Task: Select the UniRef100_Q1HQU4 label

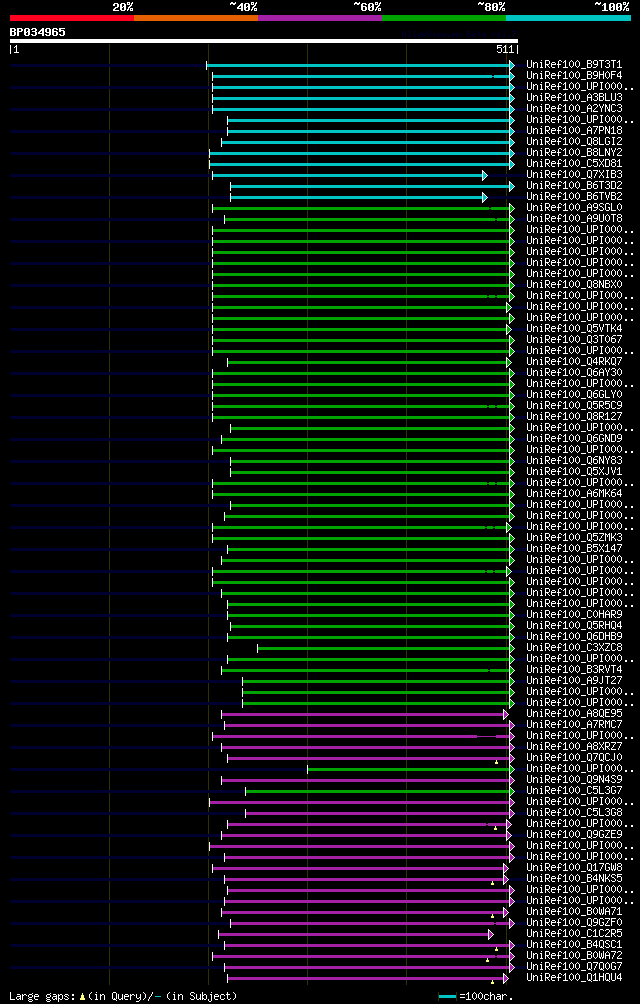Action: tap(574, 978)
